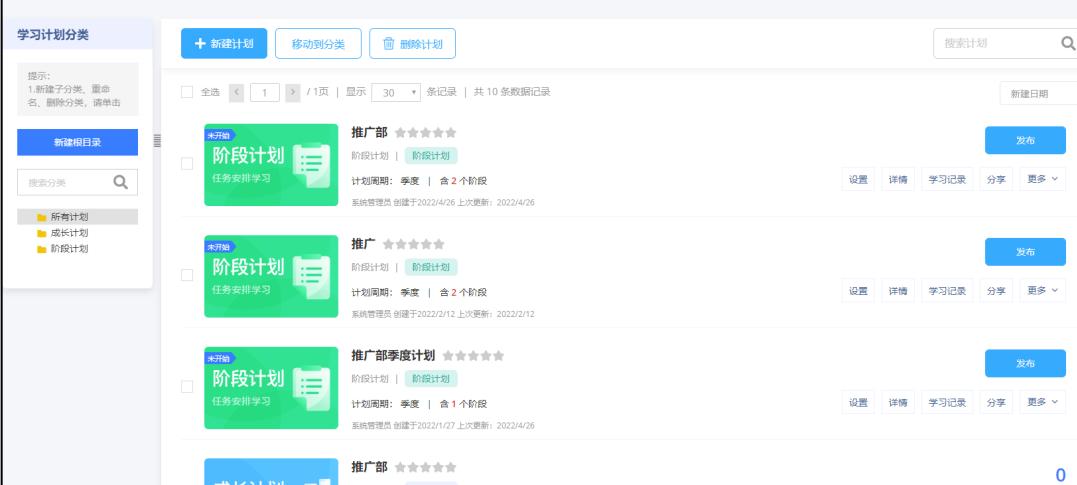Check the 推广 plan checkbox
The width and height of the screenshot is (1077, 485).
pyautogui.click(x=187, y=275)
